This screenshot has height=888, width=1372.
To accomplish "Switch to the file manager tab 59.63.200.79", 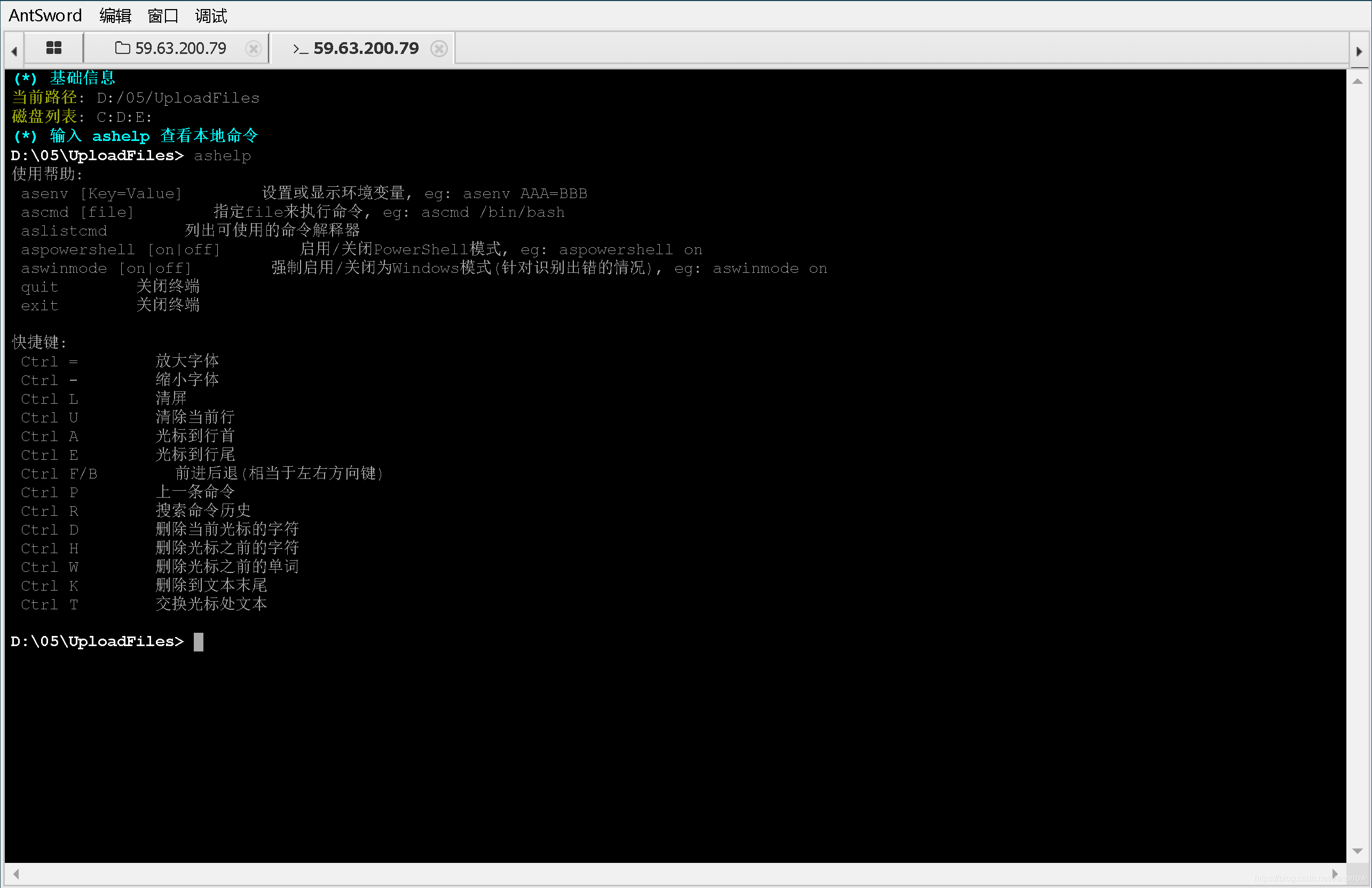I will (177, 49).
